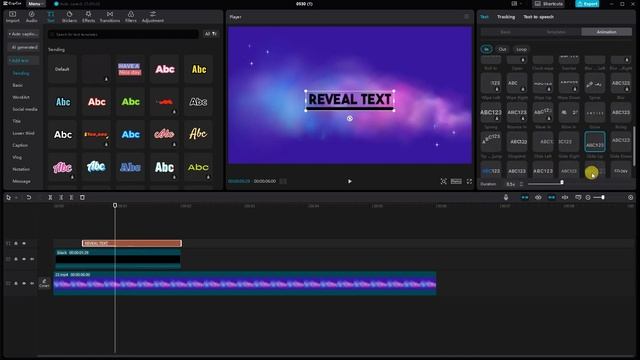640x360 pixels.
Task: Click the delete-right trim tool icon
Action: point(71,198)
